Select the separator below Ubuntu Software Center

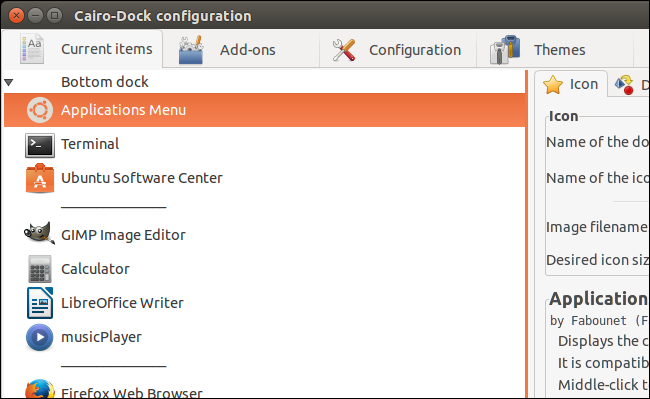pos(114,206)
